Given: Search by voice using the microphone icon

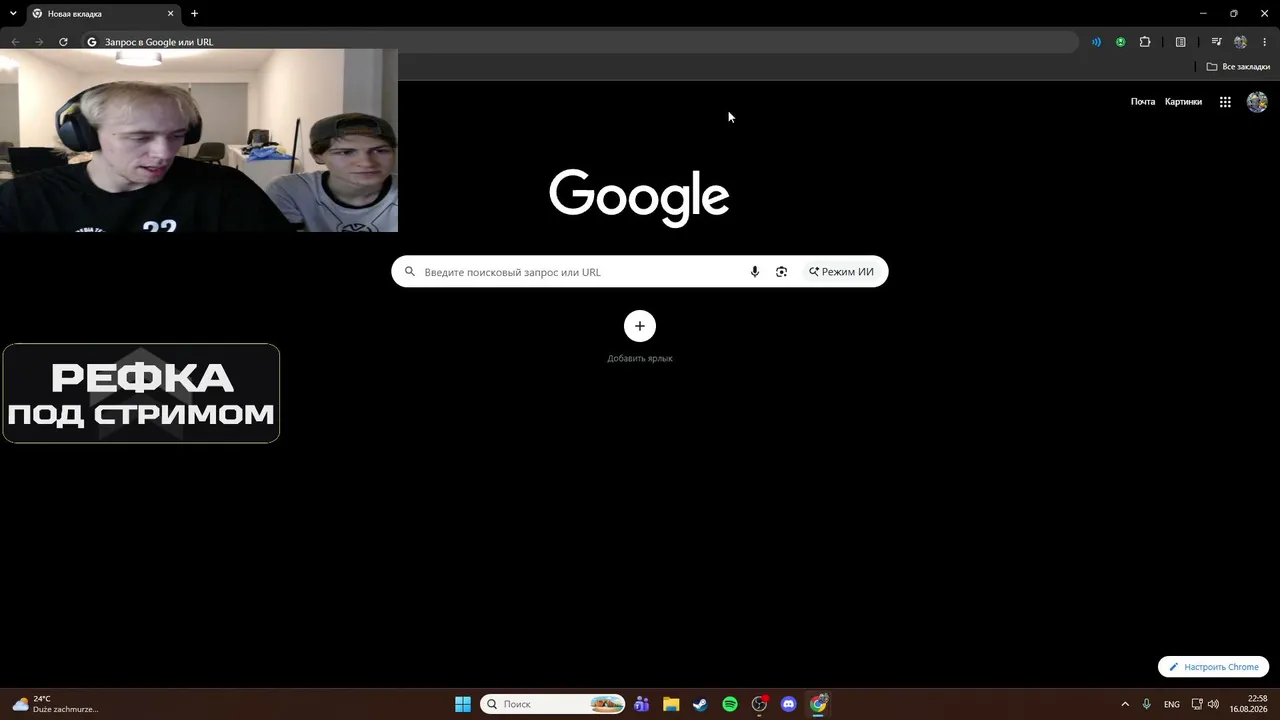Looking at the screenshot, I should pyautogui.click(x=755, y=272).
